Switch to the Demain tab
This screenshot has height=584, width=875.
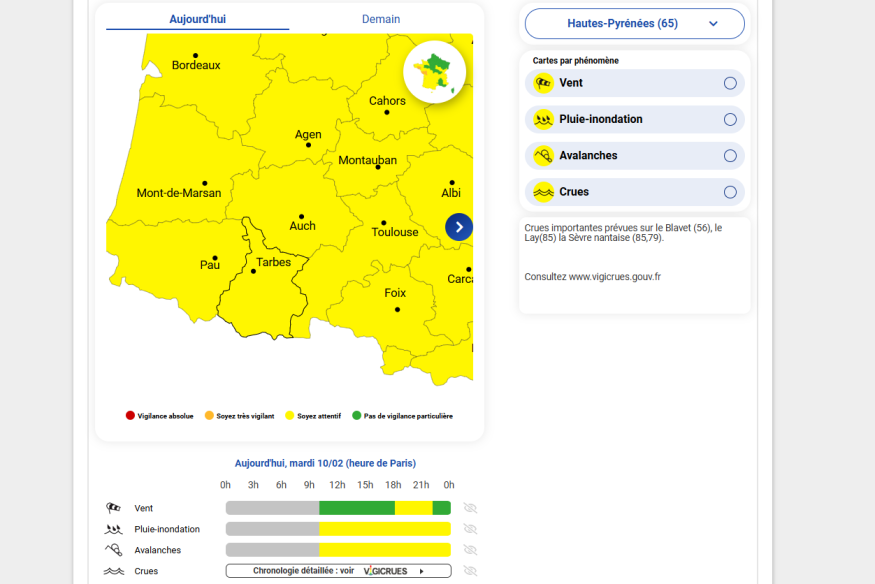pos(380,19)
